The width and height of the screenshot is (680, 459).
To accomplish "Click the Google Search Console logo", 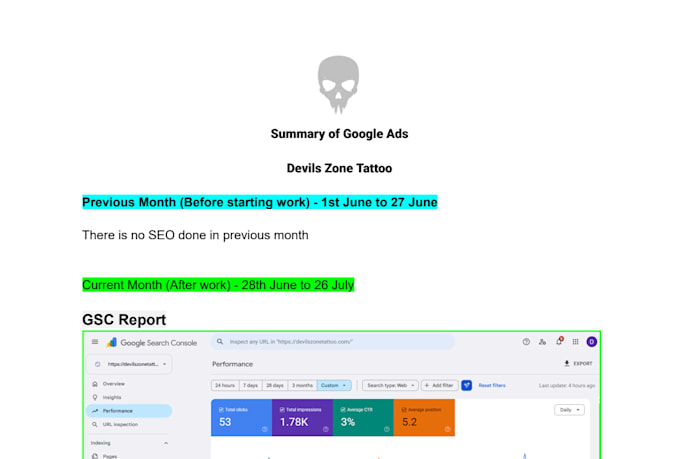I will [152, 342].
